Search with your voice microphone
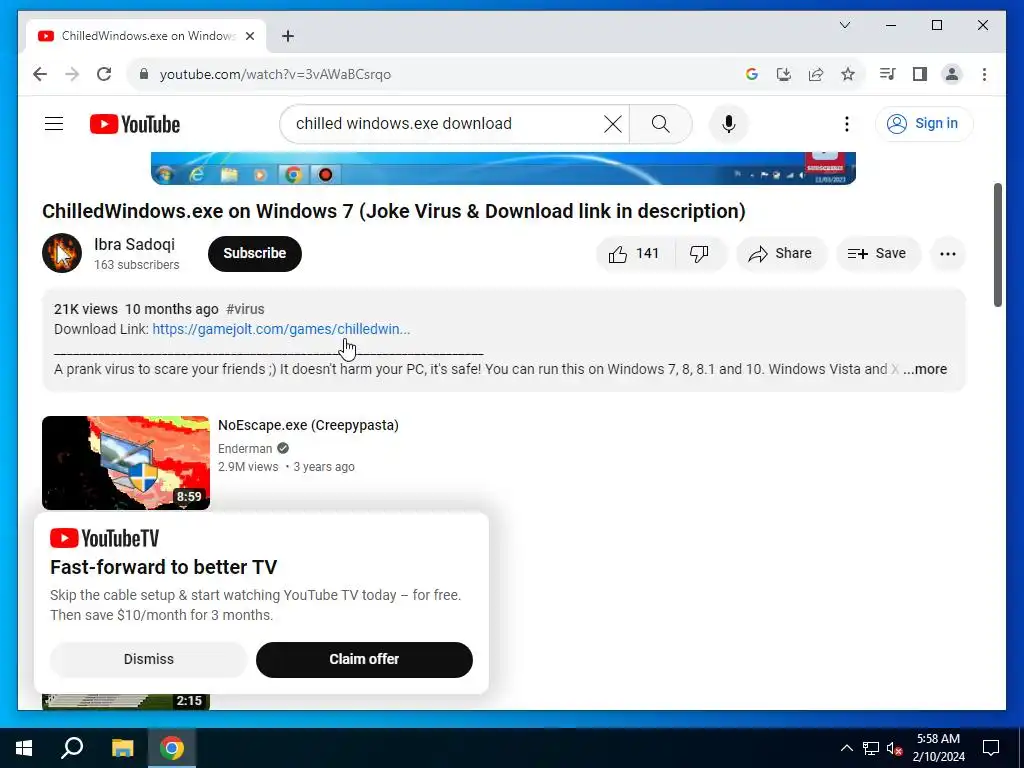The height and width of the screenshot is (768, 1024). pos(729,123)
